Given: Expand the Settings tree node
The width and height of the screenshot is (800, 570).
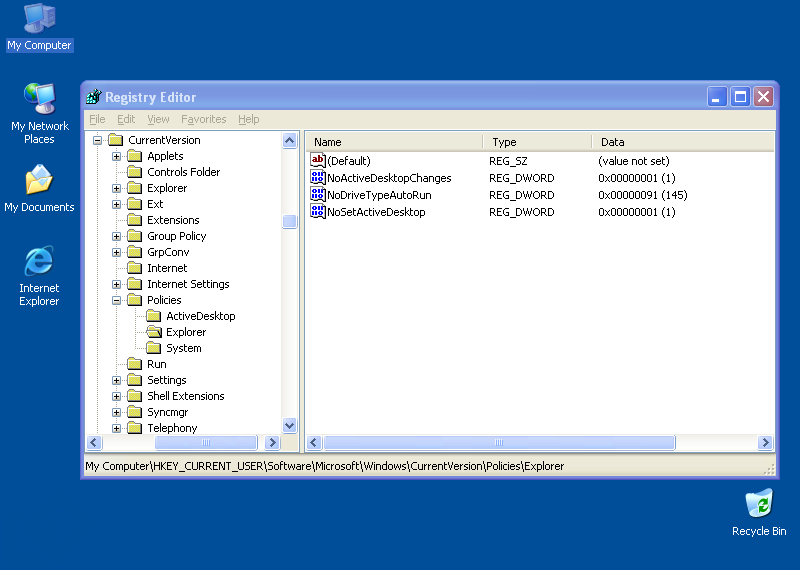Looking at the screenshot, I should 116,380.
